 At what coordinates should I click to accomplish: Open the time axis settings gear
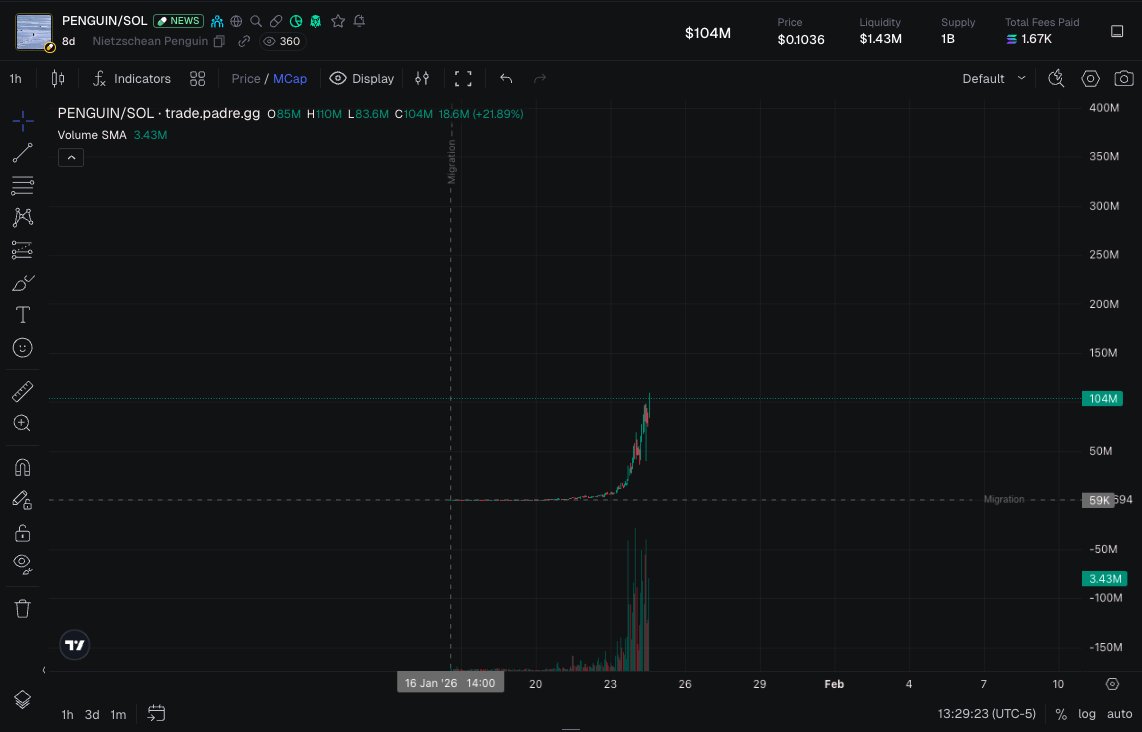pyautogui.click(x=1112, y=684)
